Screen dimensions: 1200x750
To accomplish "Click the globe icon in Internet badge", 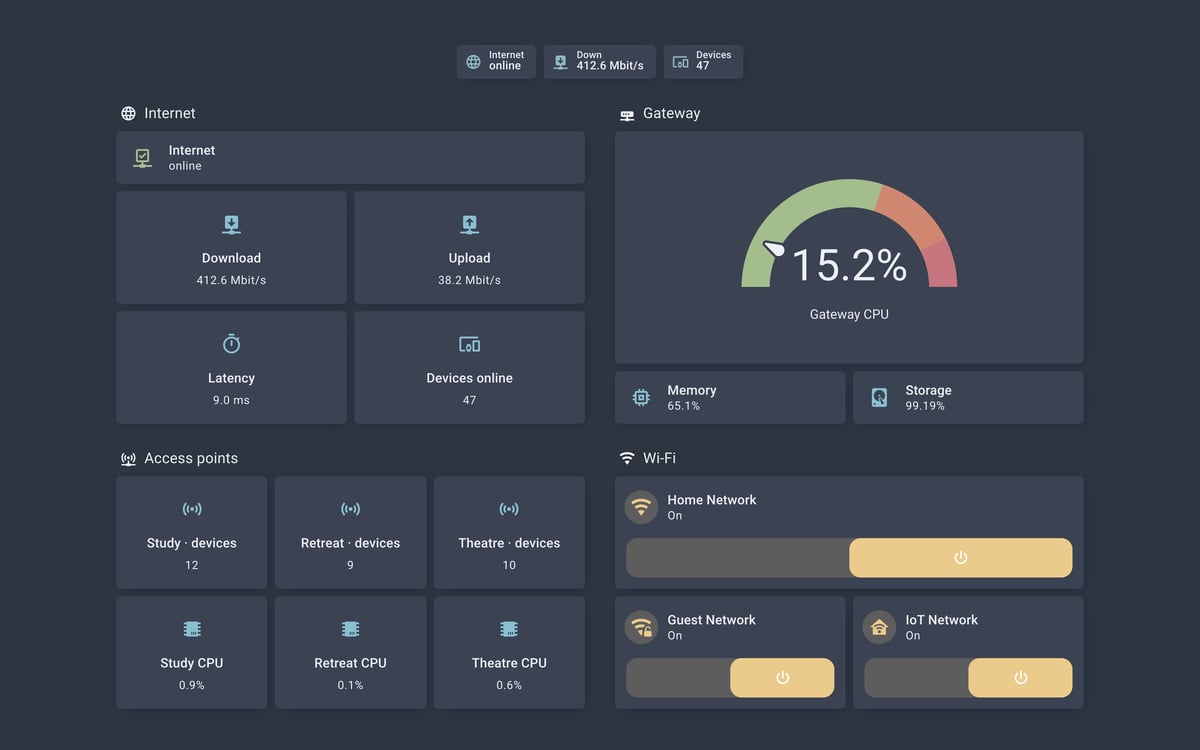I will [x=474, y=62].
